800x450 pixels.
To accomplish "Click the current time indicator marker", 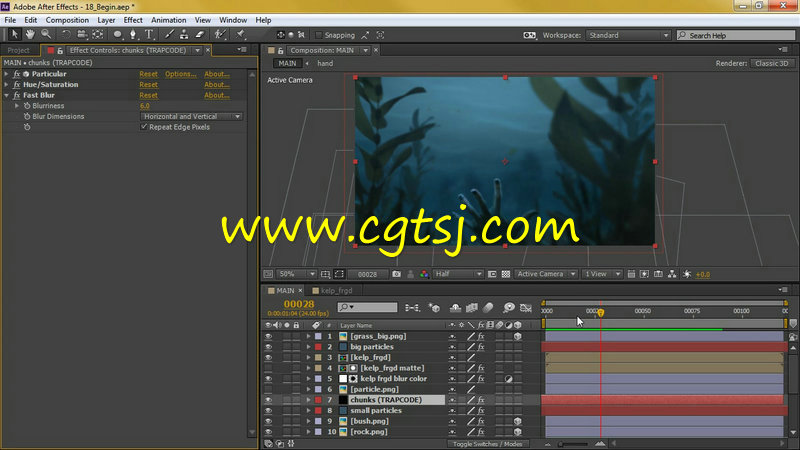I will pyautogui.click(x=601, y=312).
